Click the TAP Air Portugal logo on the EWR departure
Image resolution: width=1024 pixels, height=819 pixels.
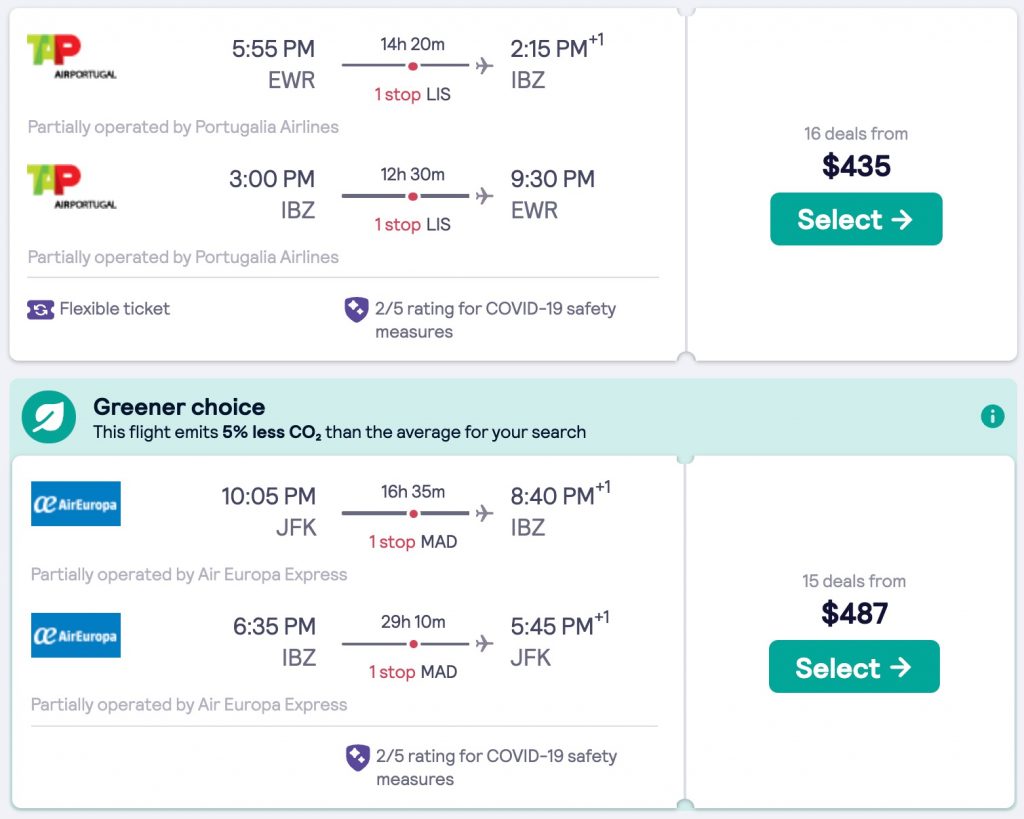tap(71, 56)
